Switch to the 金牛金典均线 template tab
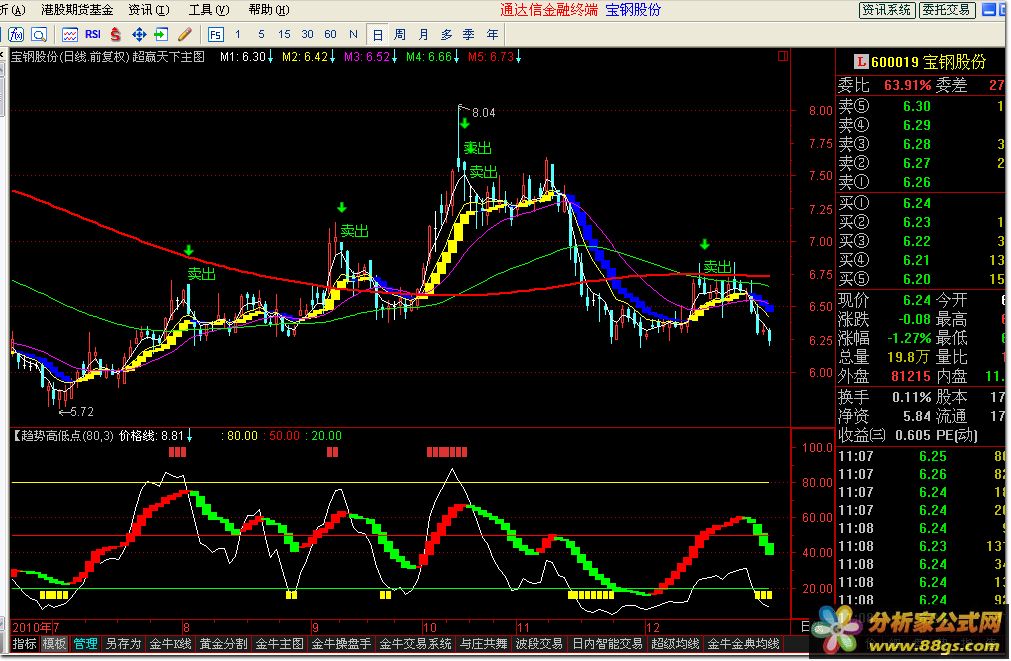 point(743,644)
